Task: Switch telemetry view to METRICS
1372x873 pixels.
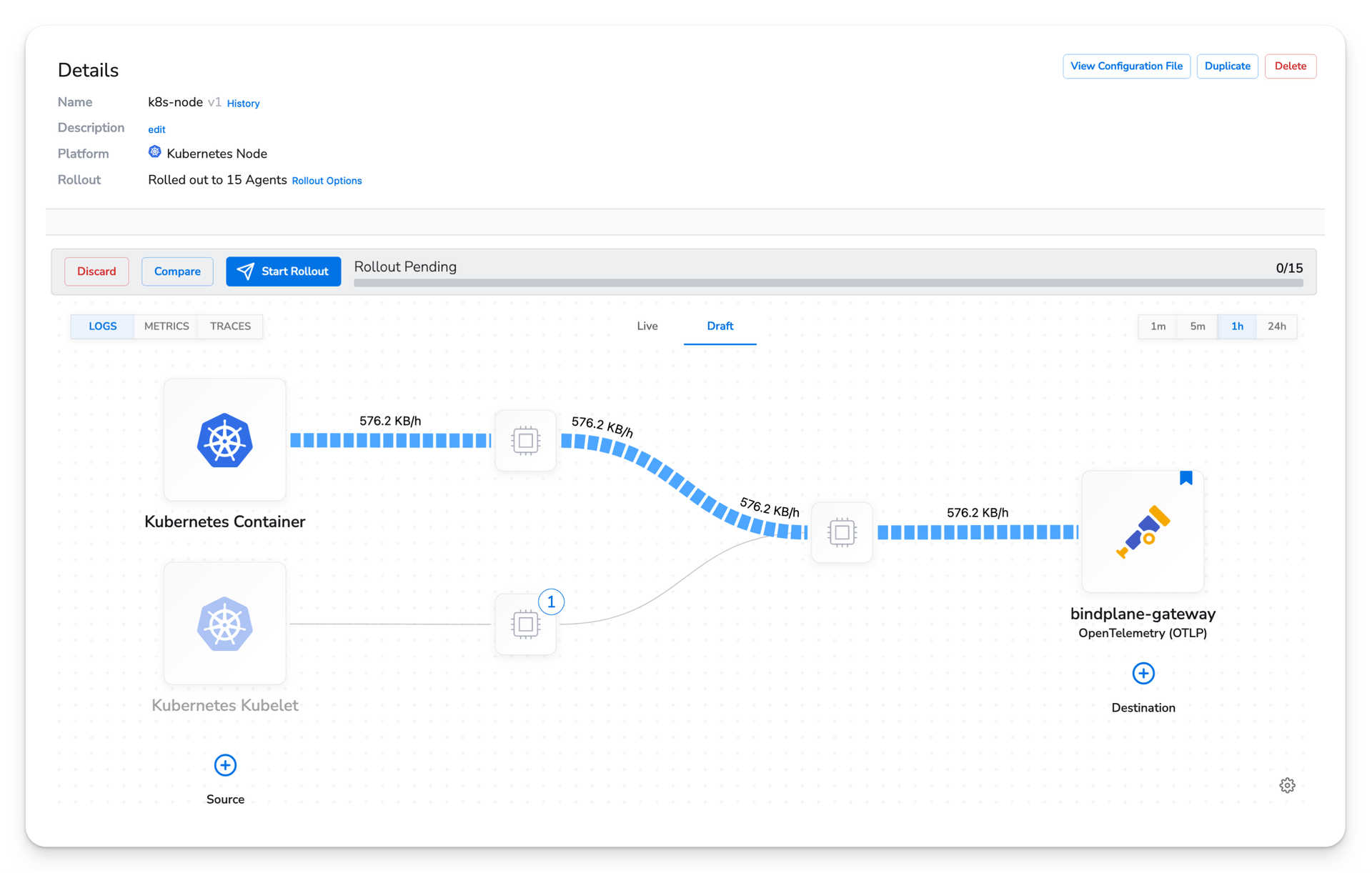Action: tap(166, 326)
